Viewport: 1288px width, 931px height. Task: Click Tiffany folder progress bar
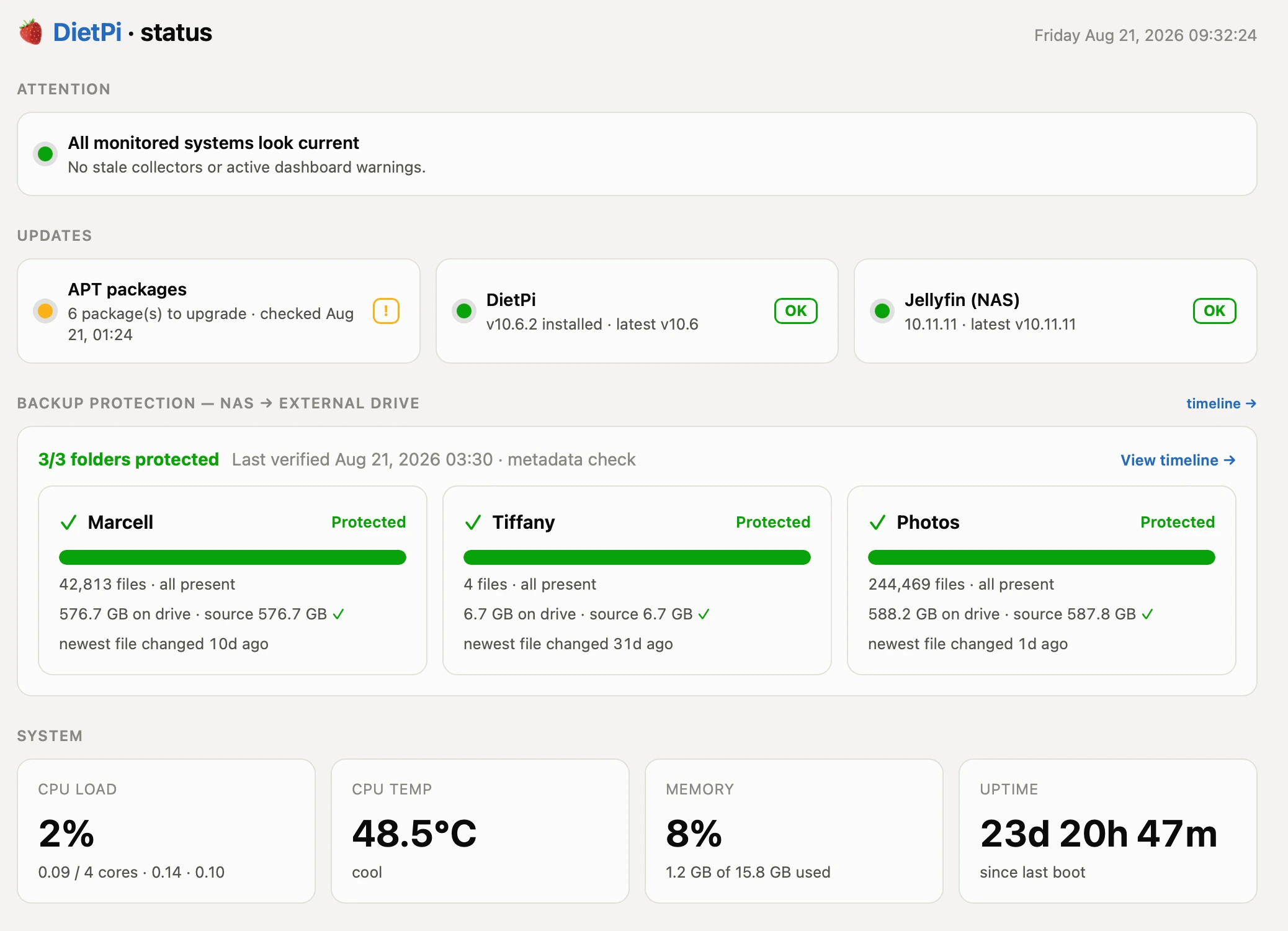click(x=637, y=557)
